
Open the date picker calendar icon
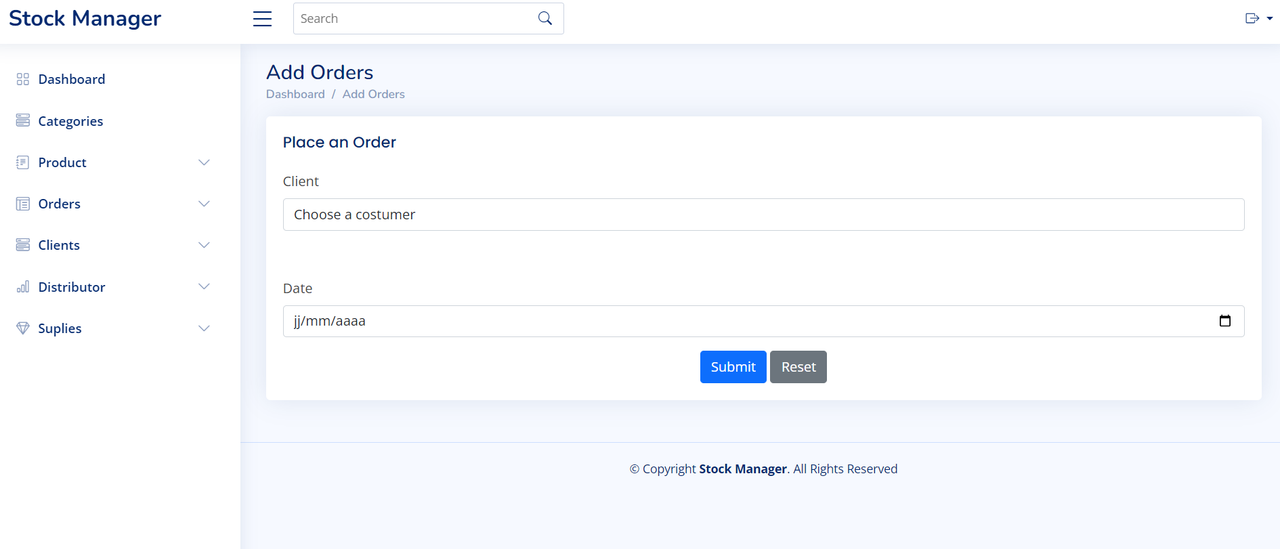(1225, 321)
